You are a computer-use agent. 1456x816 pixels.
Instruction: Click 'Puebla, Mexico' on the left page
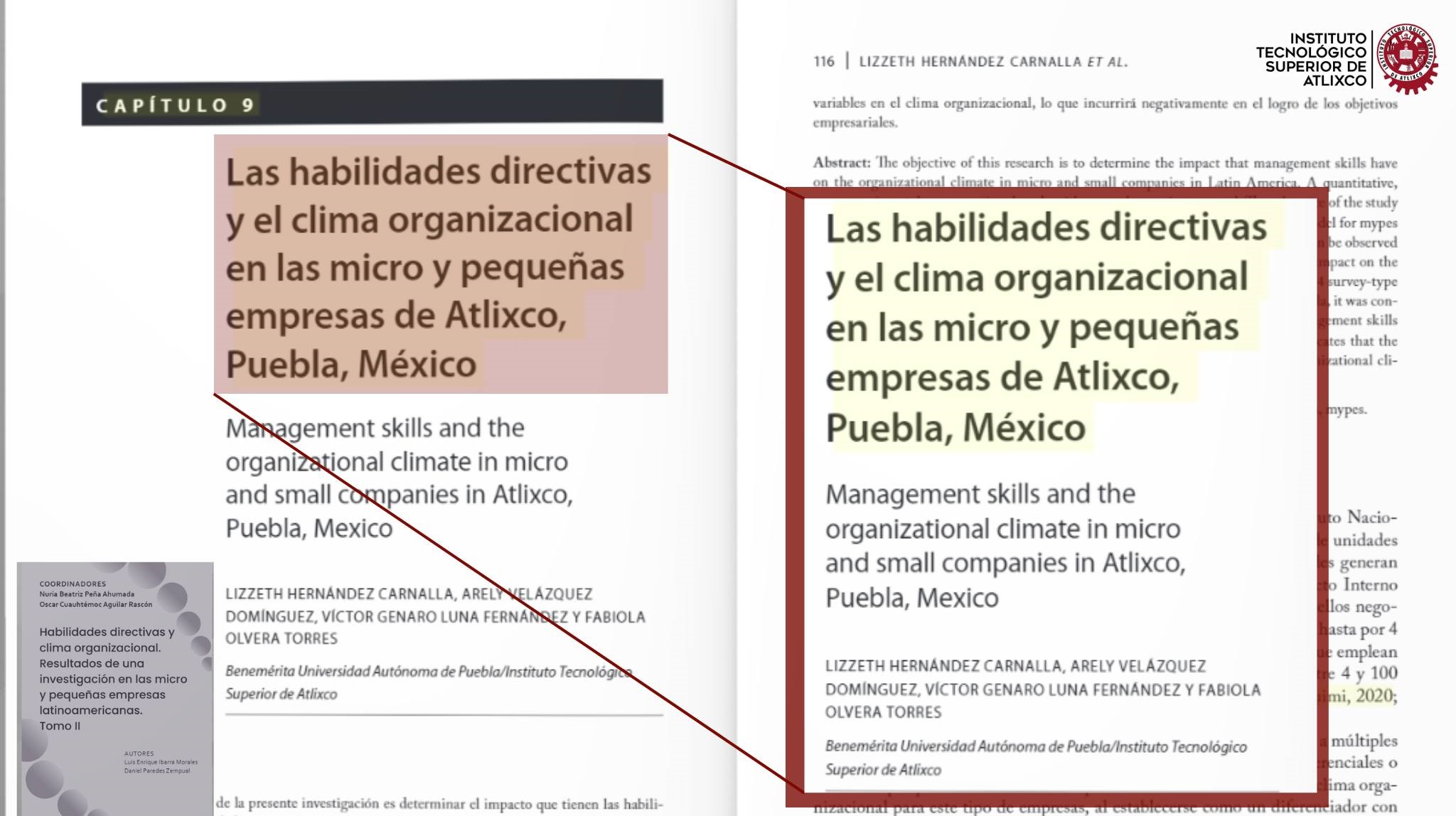tap(309, 528)
